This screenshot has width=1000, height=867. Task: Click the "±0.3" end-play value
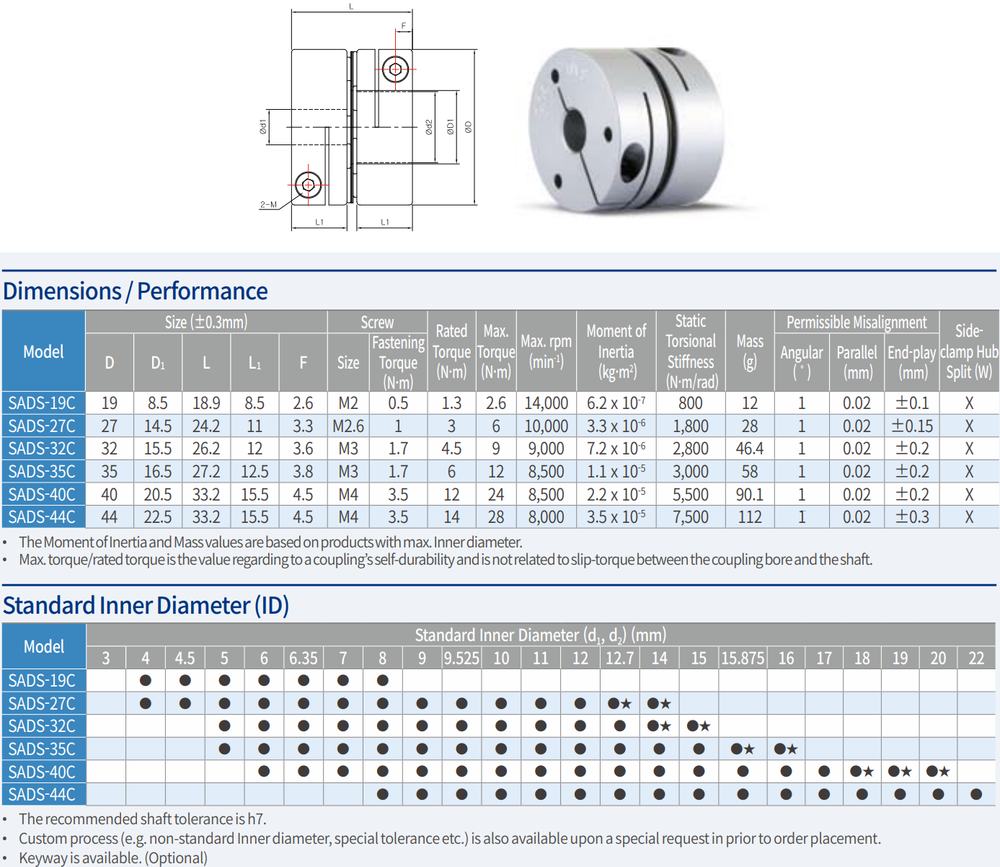912,517
